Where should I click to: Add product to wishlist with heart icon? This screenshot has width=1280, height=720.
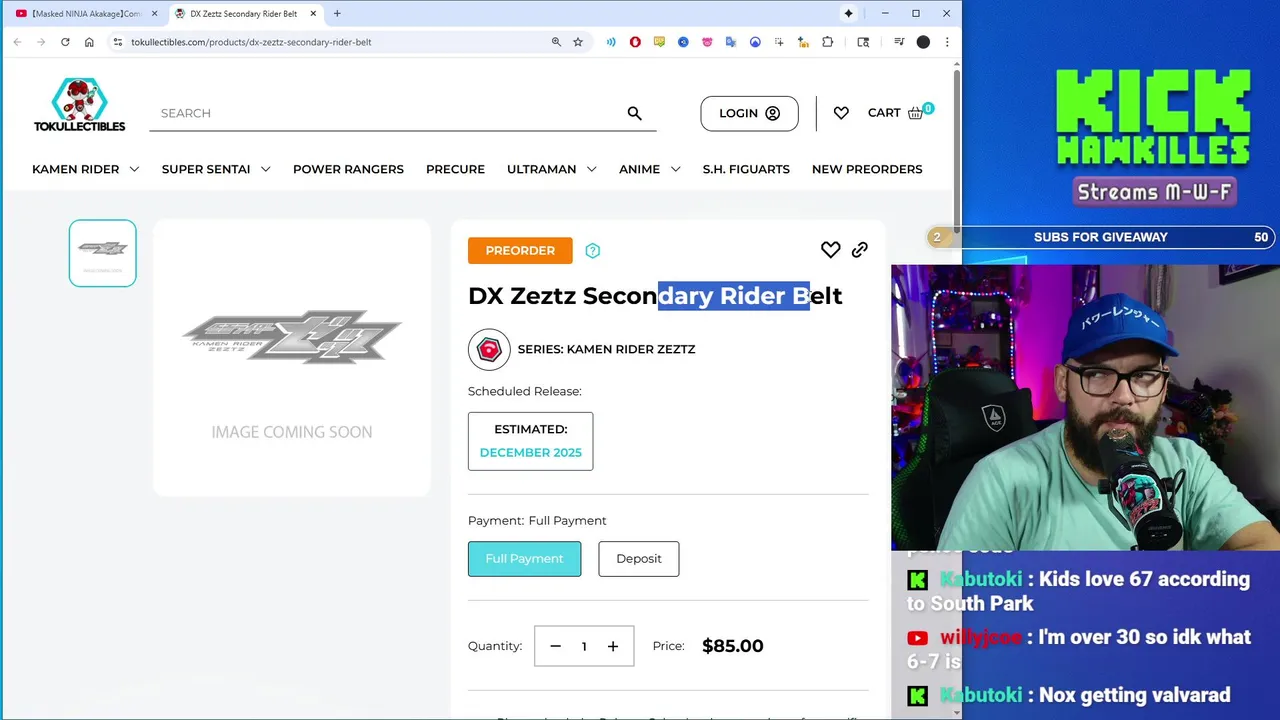pos(830,250)
